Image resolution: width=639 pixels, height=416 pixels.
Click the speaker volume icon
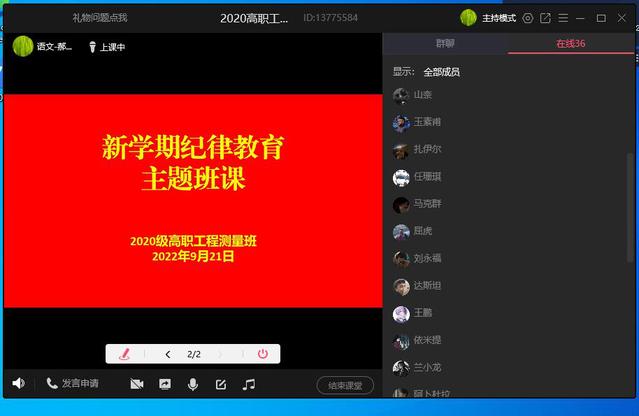point(18,383)
